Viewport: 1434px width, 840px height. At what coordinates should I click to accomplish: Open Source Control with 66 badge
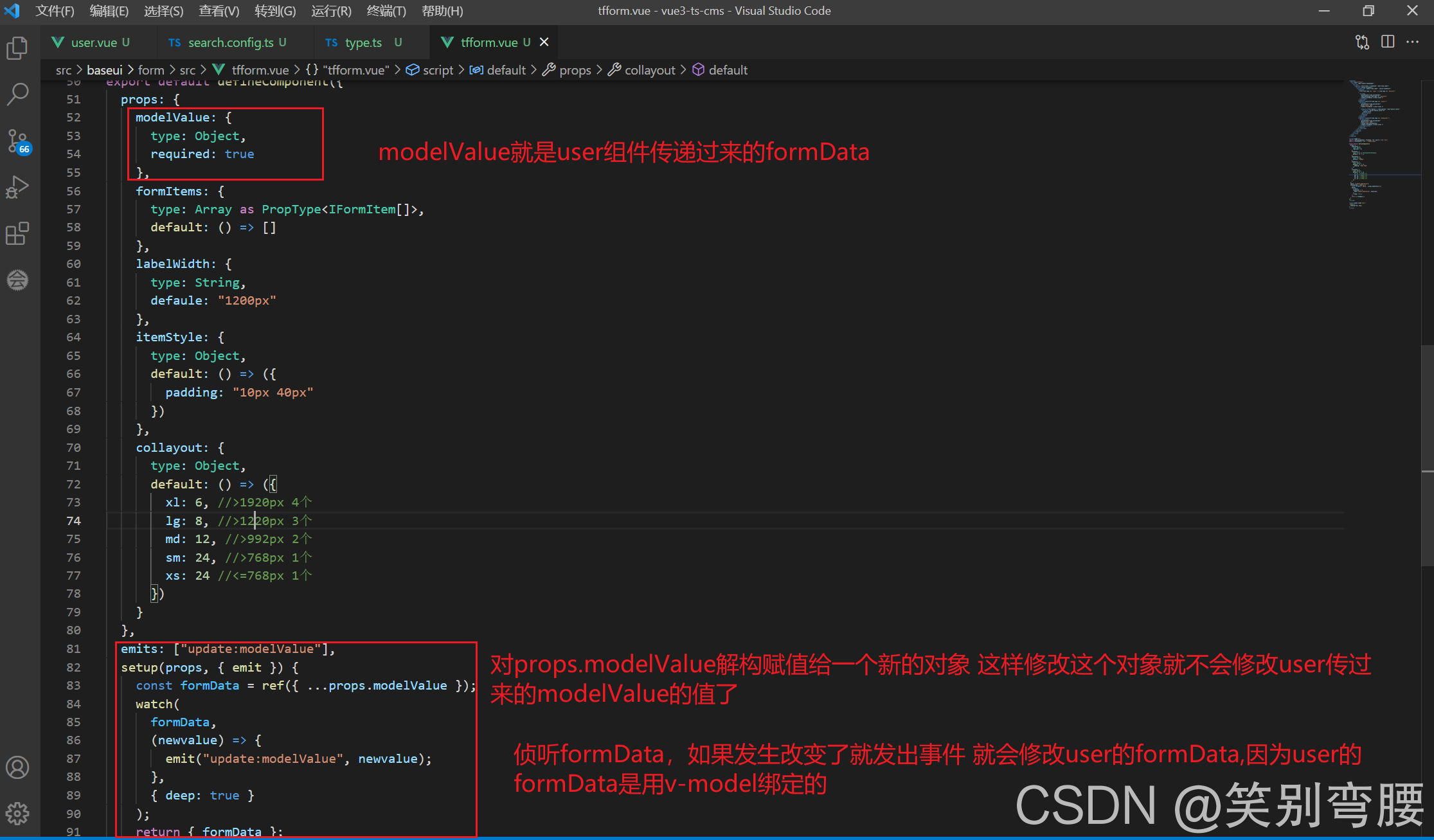[x=17, y=141]
